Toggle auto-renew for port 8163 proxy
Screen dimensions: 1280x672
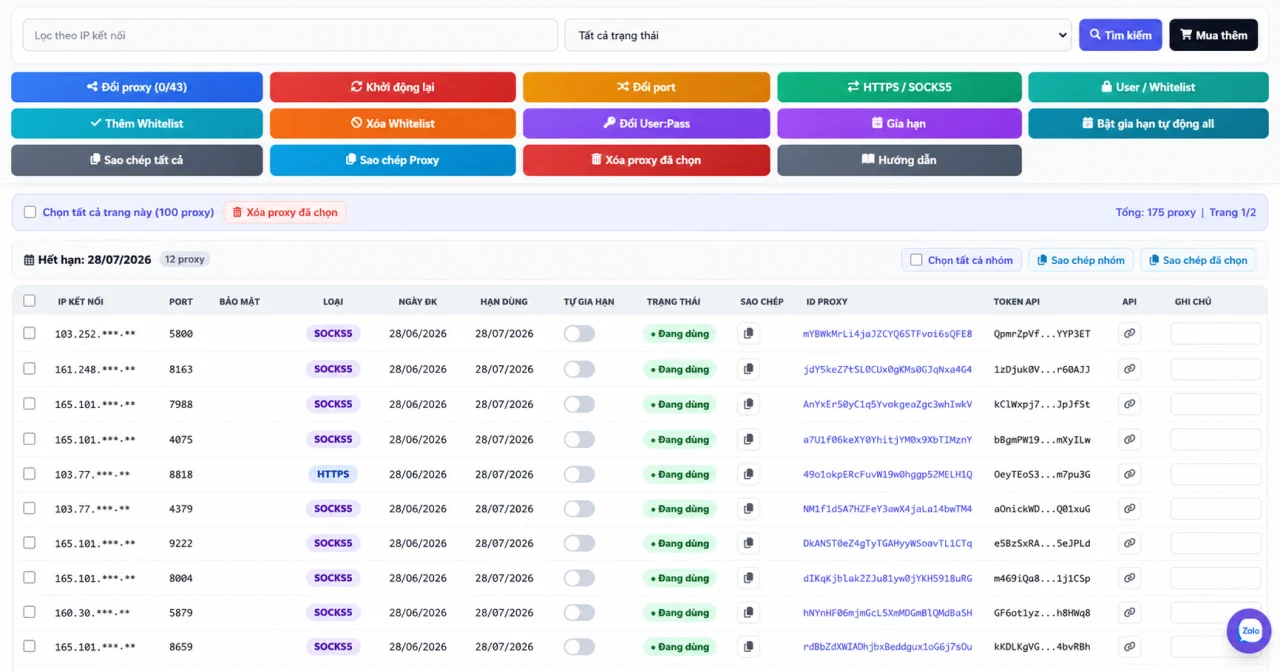(579, 369)
